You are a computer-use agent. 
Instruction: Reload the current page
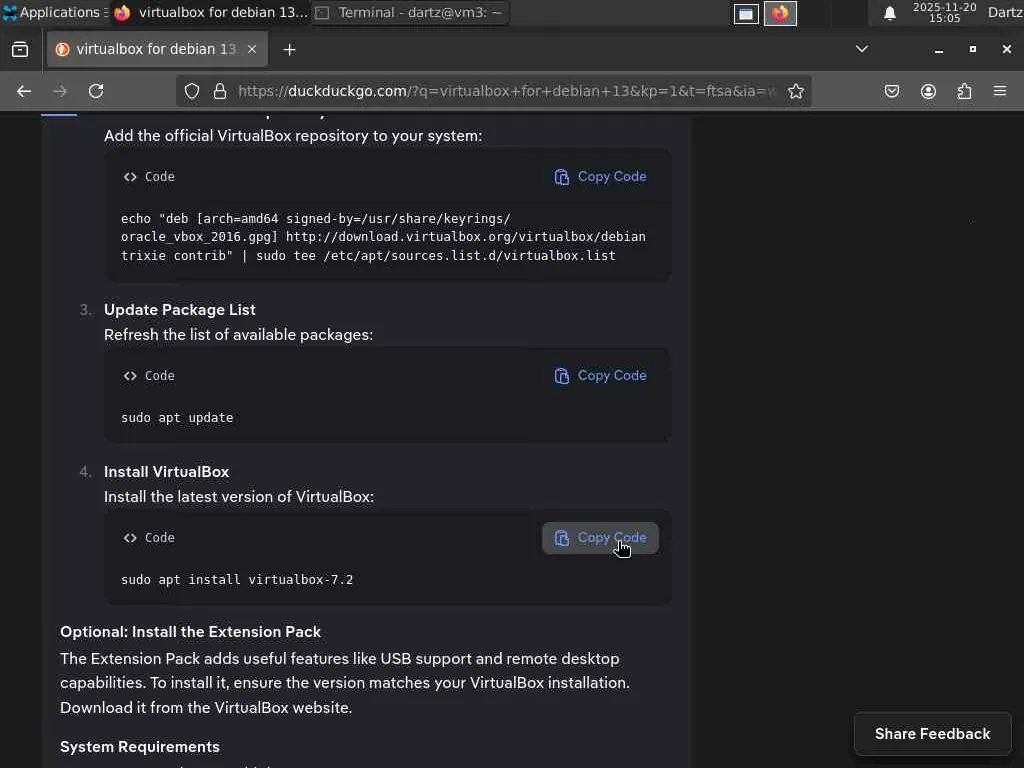[x=96, y=91]
